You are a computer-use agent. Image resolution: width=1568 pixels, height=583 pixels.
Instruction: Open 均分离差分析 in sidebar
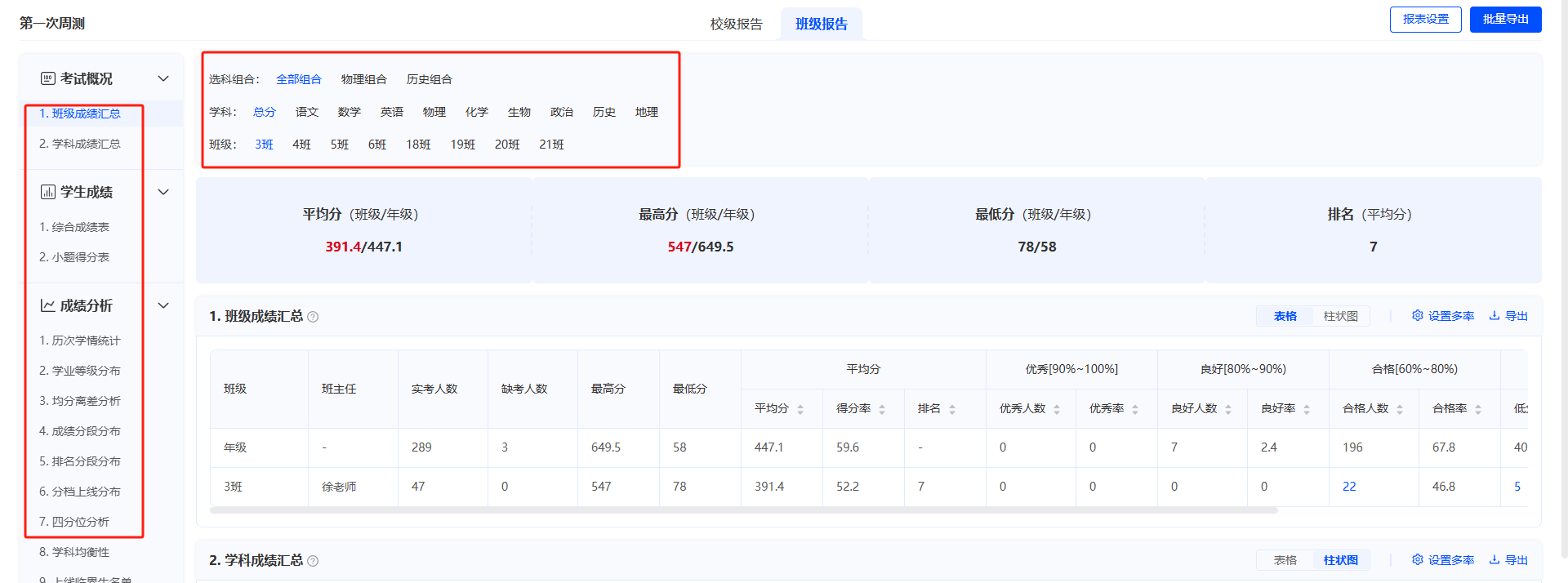[x=80, y=401]
